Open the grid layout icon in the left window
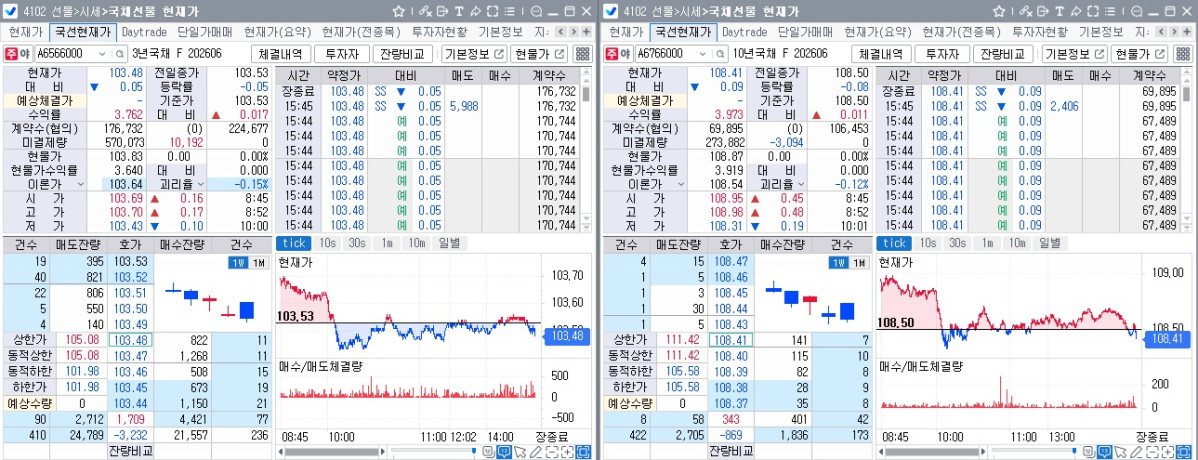 click(x=582, y=54)
